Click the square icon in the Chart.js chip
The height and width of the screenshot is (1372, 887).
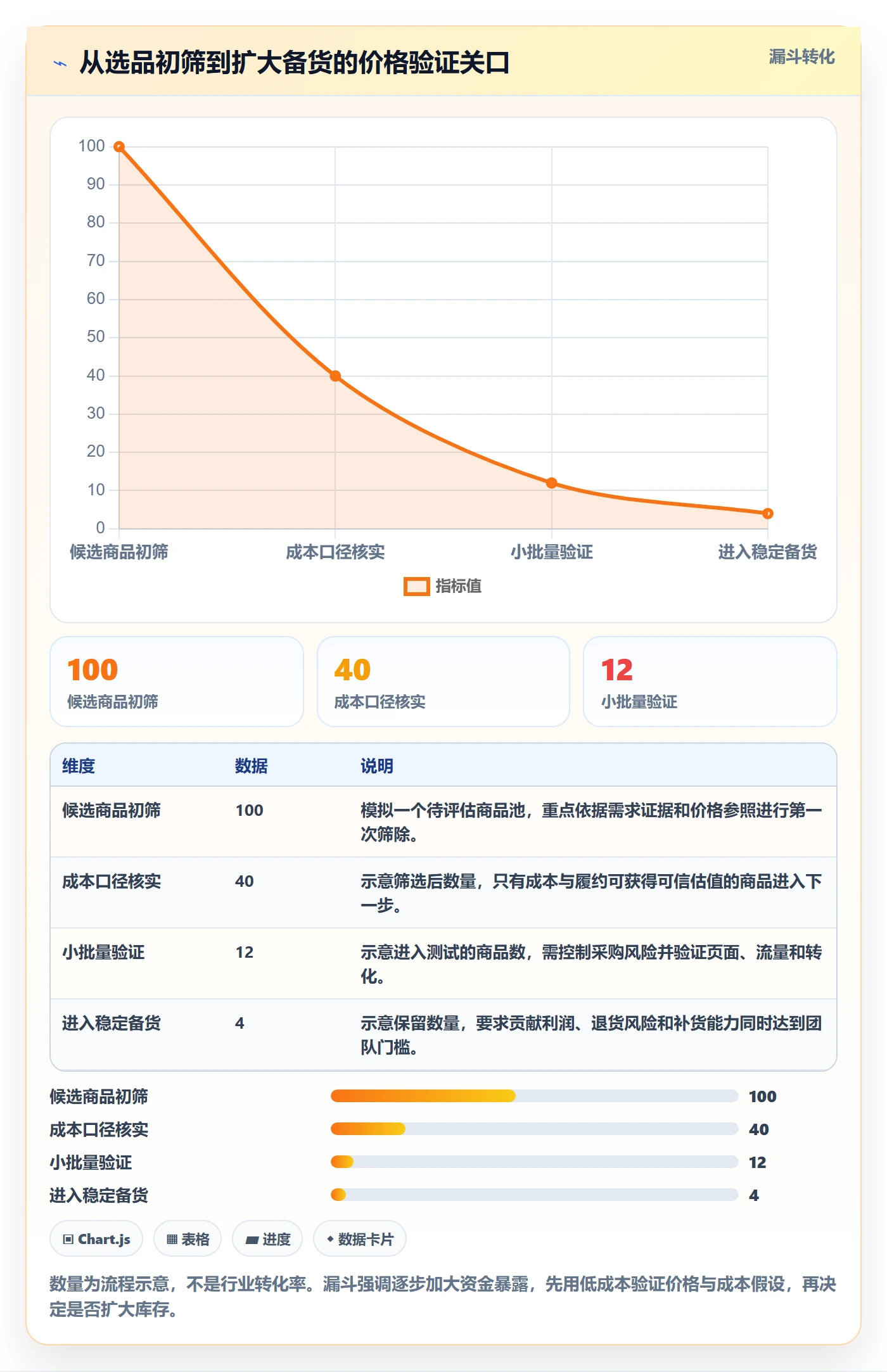pyautogui.click(x=68, y=1240)
